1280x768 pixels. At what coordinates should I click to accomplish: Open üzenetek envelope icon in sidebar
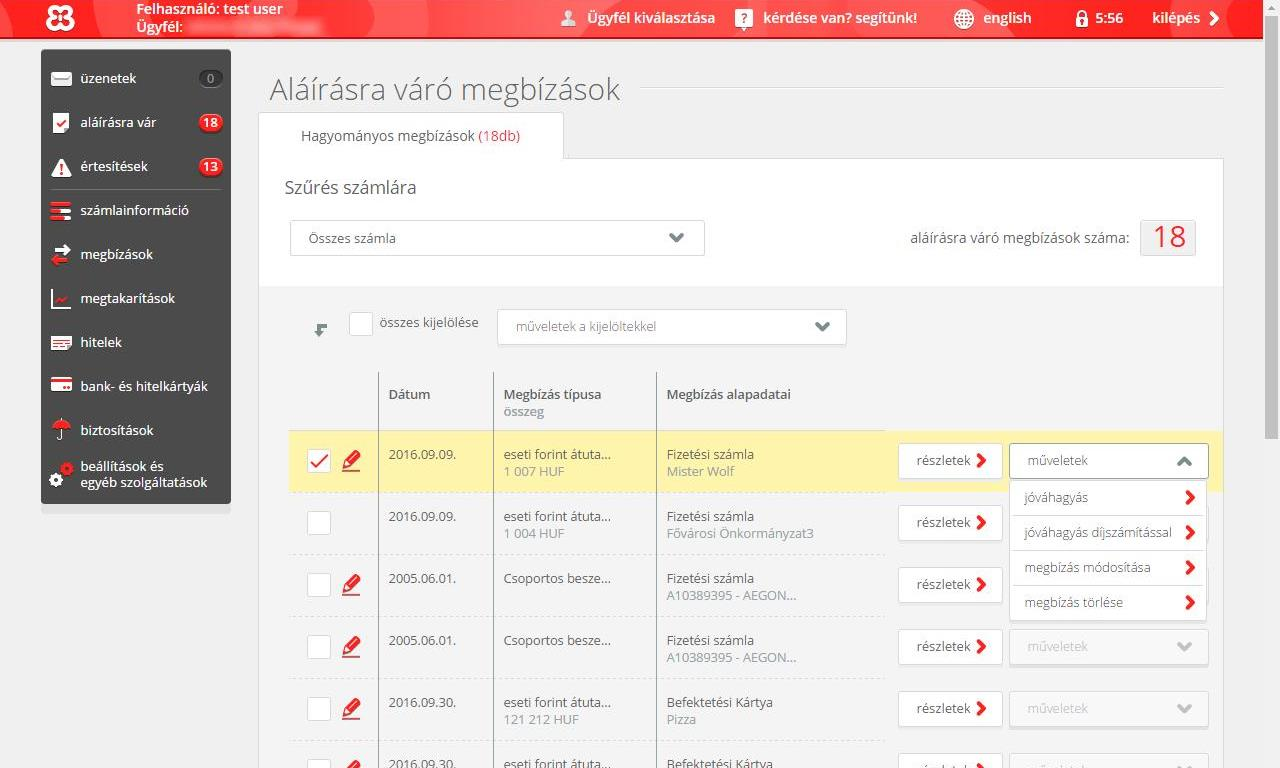click(61, 78)
